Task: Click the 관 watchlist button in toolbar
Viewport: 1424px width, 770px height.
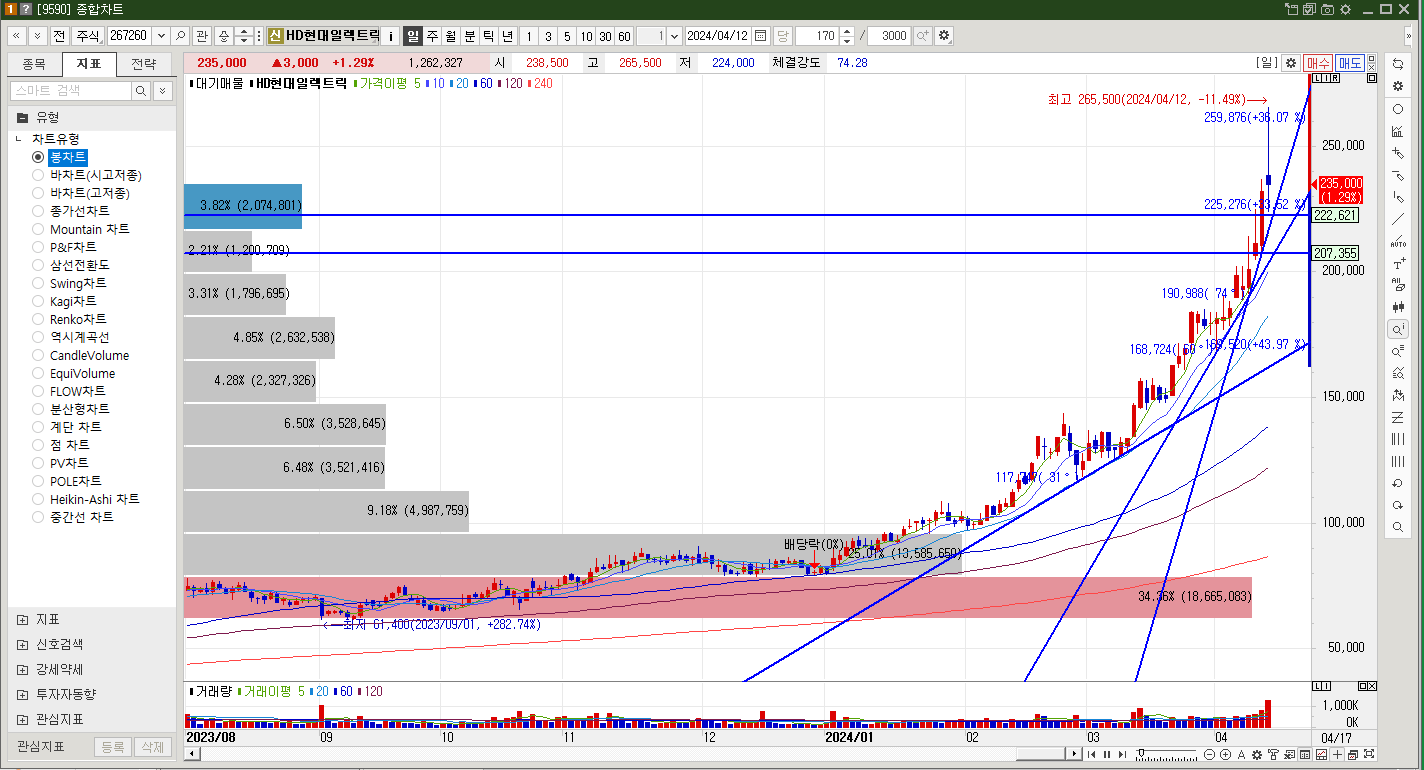Action: pyautogui.click(x=202, y=35)
